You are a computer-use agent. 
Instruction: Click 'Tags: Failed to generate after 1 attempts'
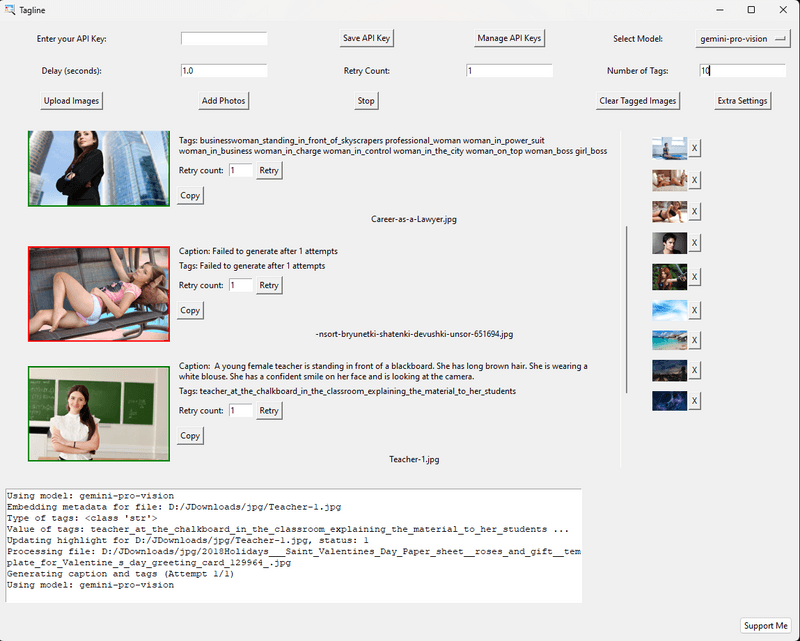click(x=252, y=266)
